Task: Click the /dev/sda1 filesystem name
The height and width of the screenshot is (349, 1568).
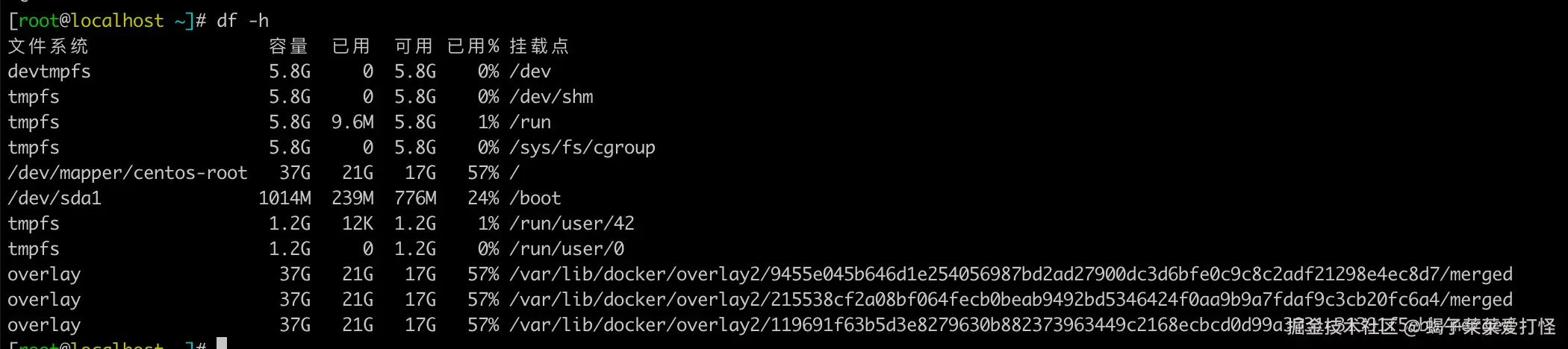Action: click(x=55, y=198)
